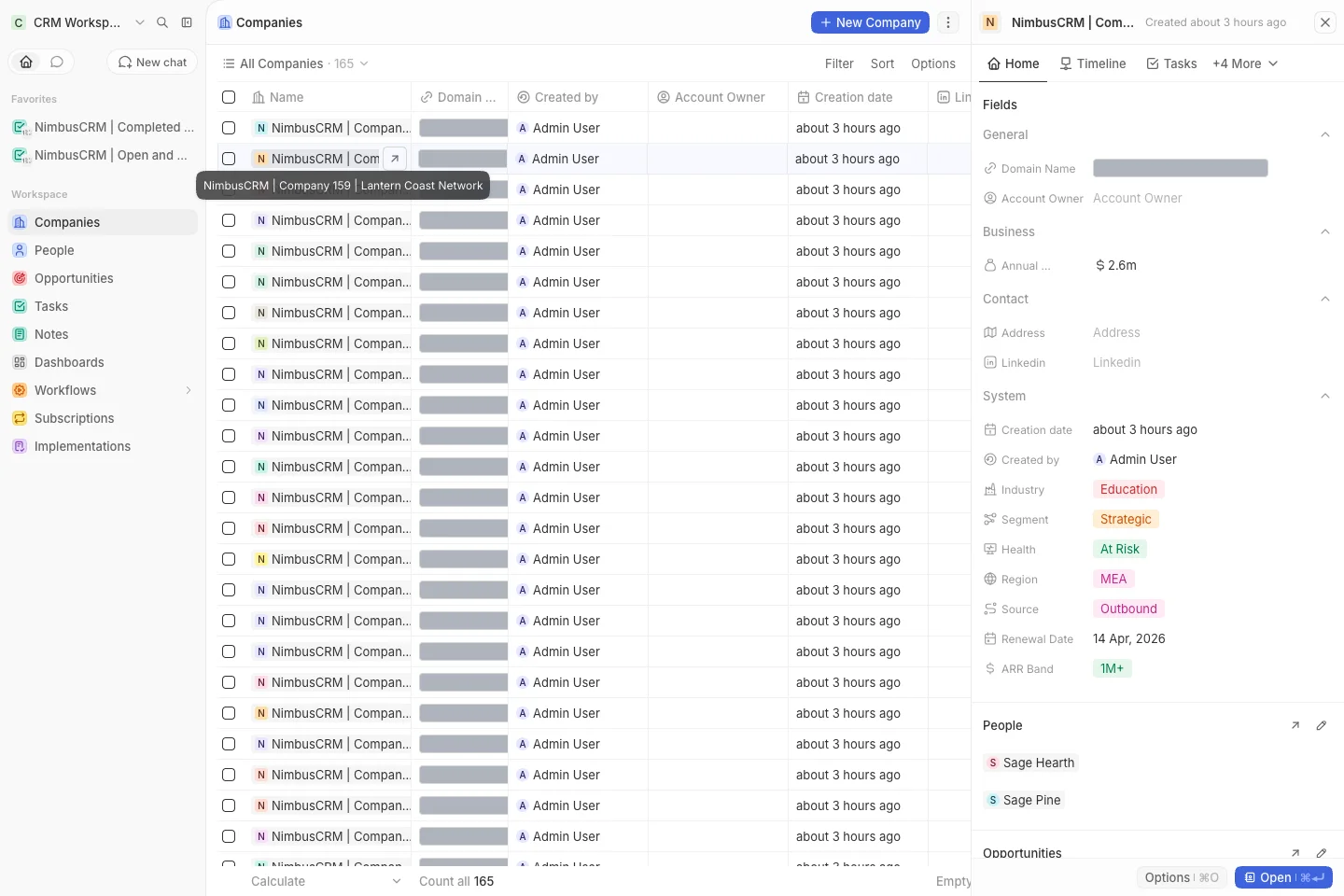Switch to the Timeline tab
The width and height of the screenshot is (1344, 896).
click(x=1092, y=63)
